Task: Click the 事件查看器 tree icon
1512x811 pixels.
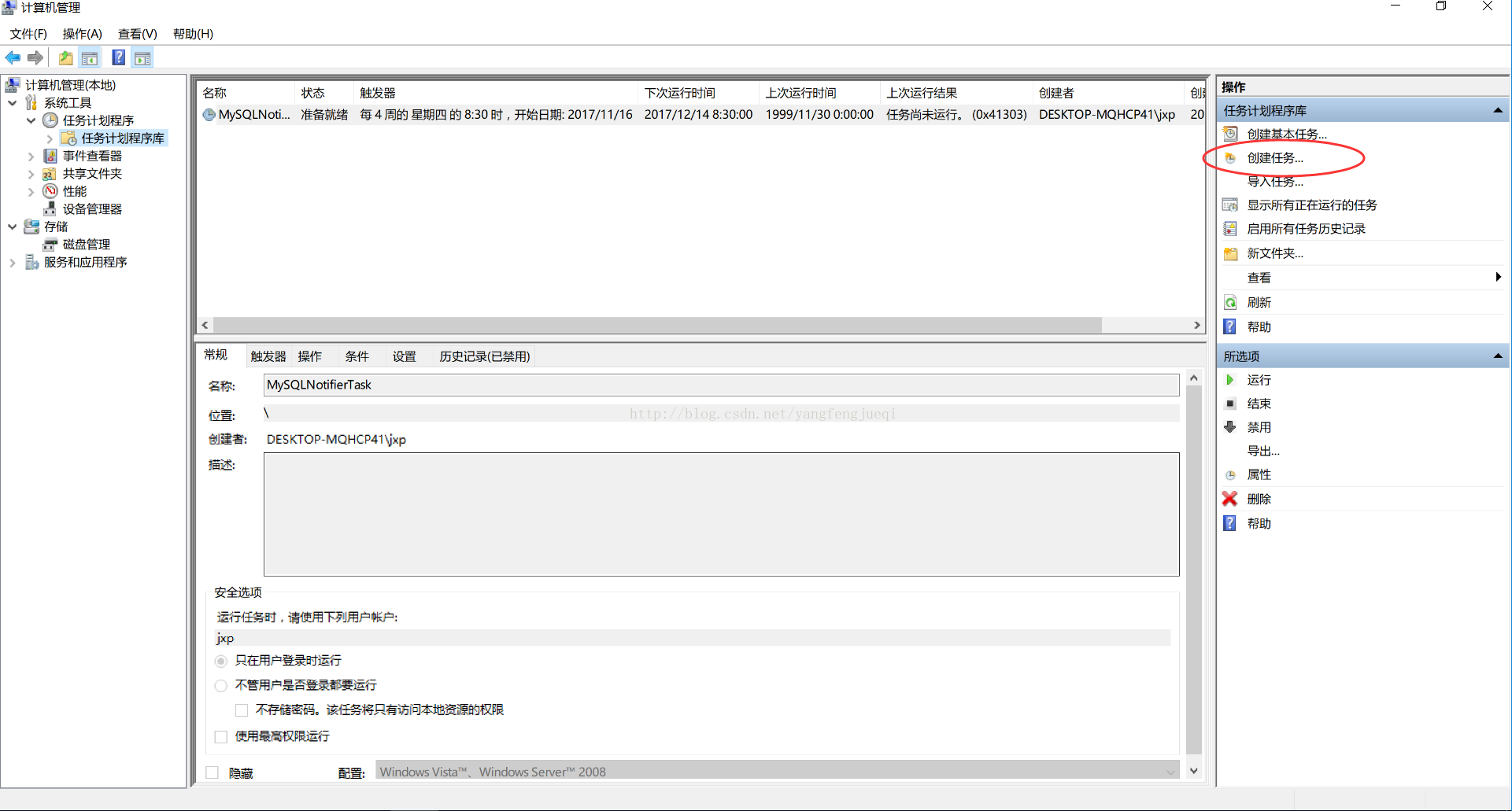Action: point(50,156)
